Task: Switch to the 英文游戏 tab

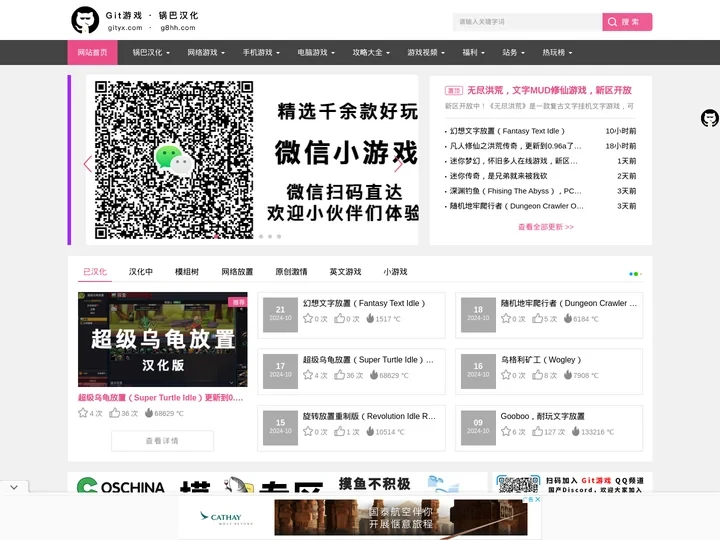Action: [x=345, y=272]
